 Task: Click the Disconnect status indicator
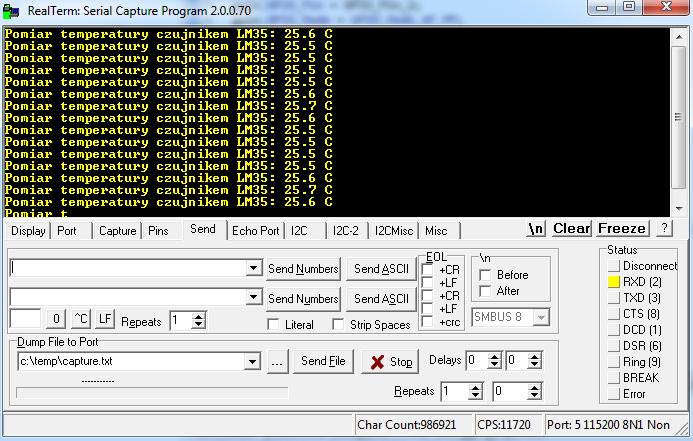pos(614,266)
